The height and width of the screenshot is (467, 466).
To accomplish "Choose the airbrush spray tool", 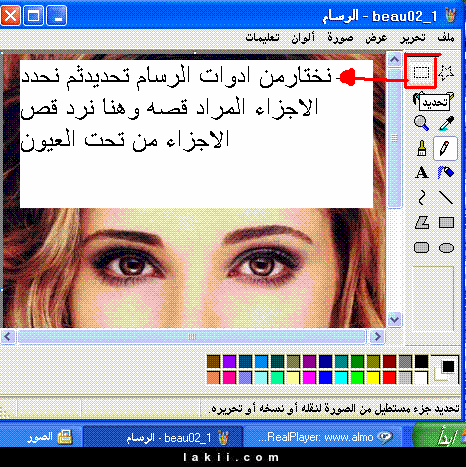I will (446, 173).
